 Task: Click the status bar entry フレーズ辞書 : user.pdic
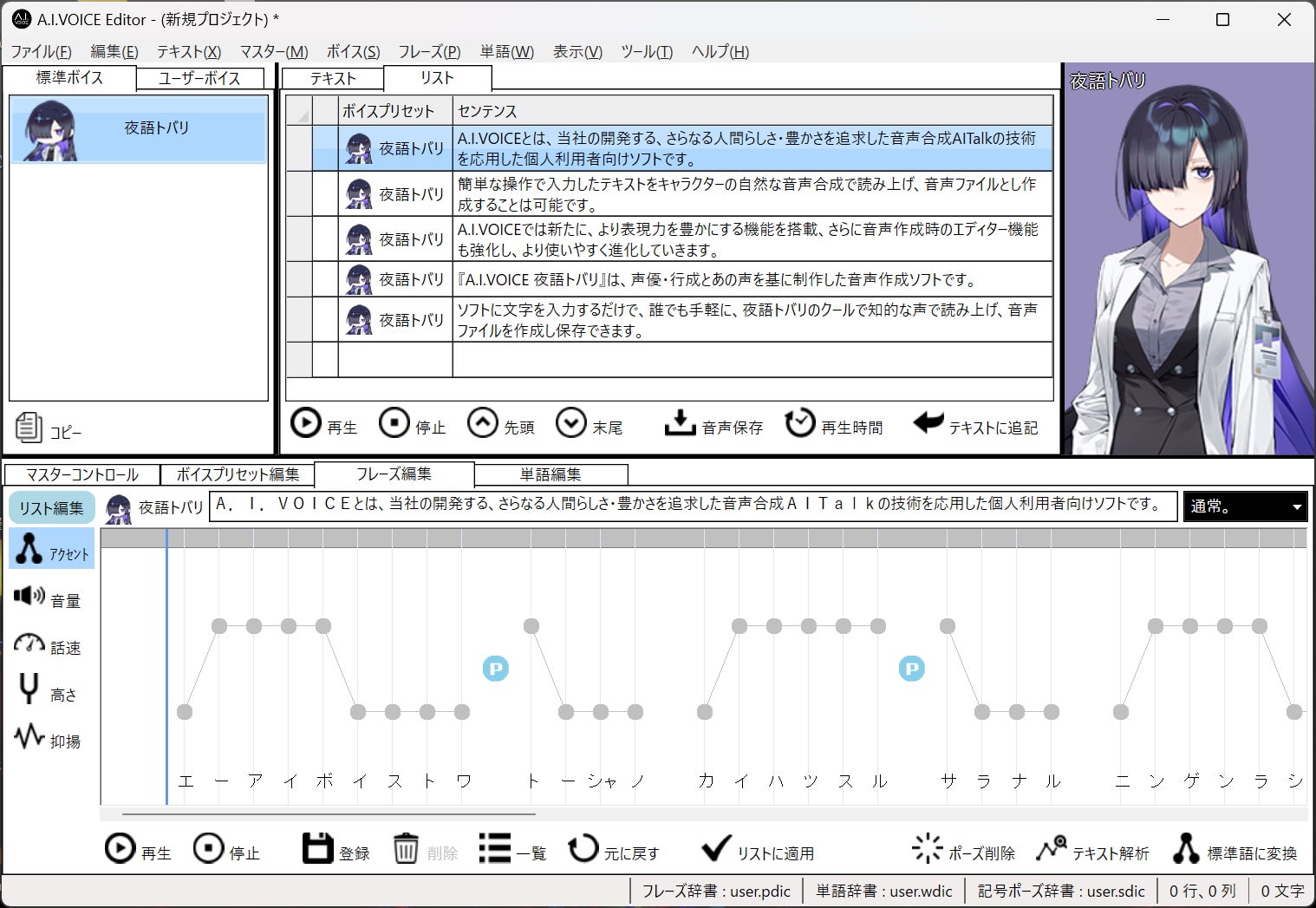click(716, 891)
